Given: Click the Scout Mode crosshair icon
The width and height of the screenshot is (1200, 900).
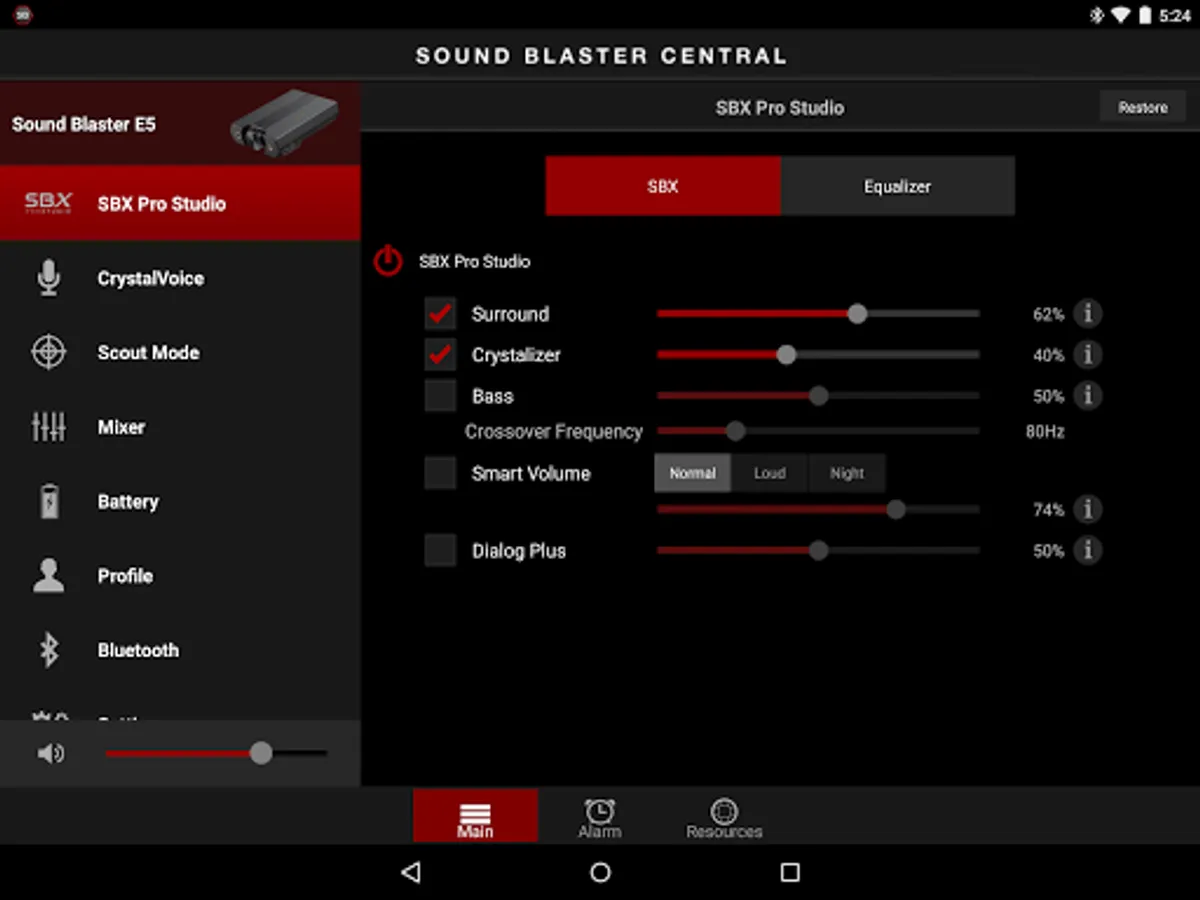Looking at the screenshot, I should (x=48, y=352).
